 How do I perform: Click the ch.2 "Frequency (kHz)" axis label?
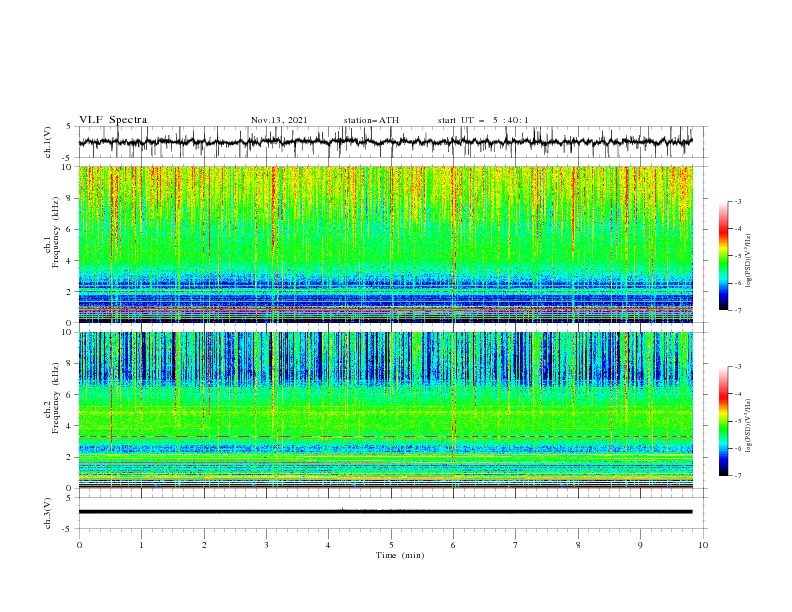point(56,398)
